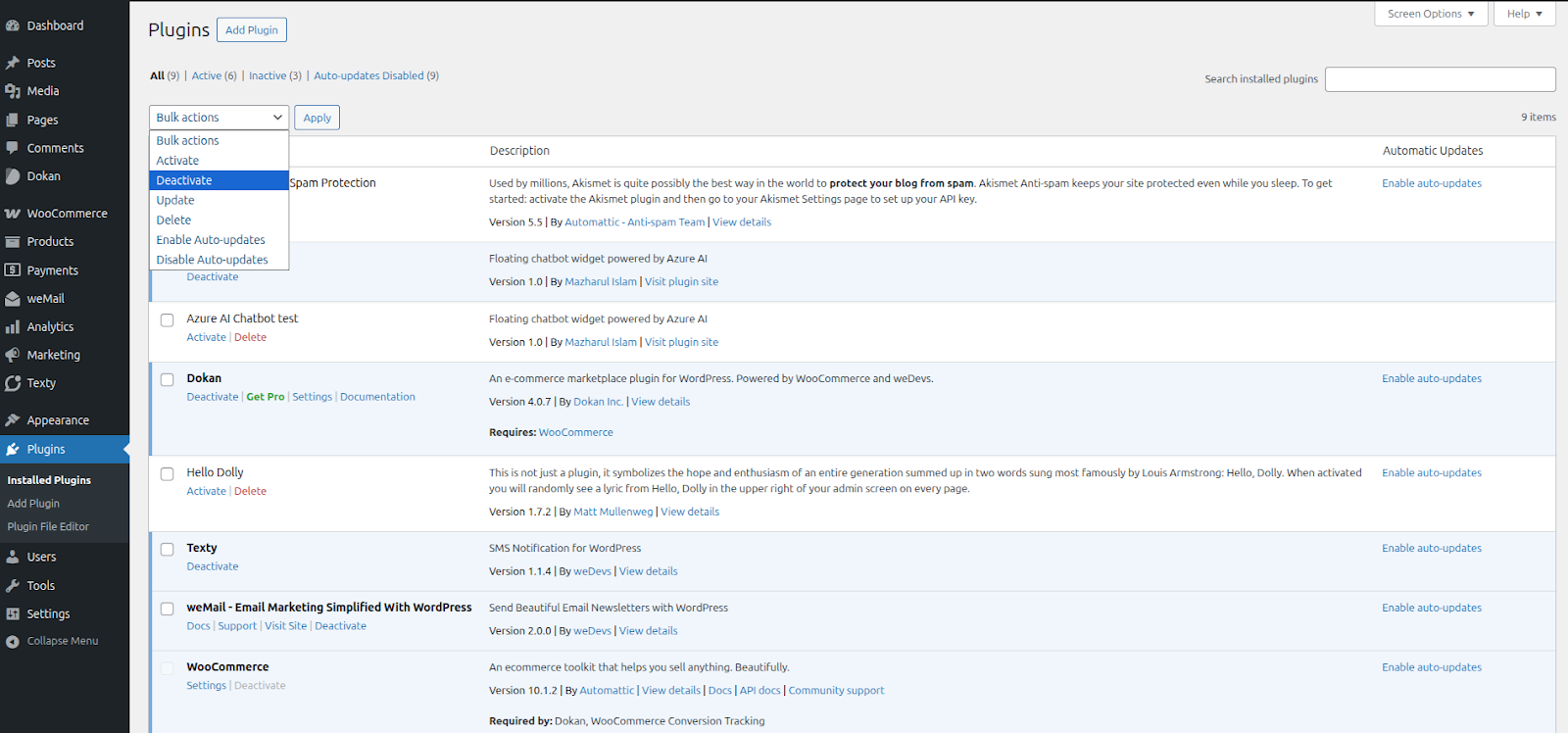This screenshot has height=733, width=1568.
Task: Click the Users person icon
Action: pos(13,557)
